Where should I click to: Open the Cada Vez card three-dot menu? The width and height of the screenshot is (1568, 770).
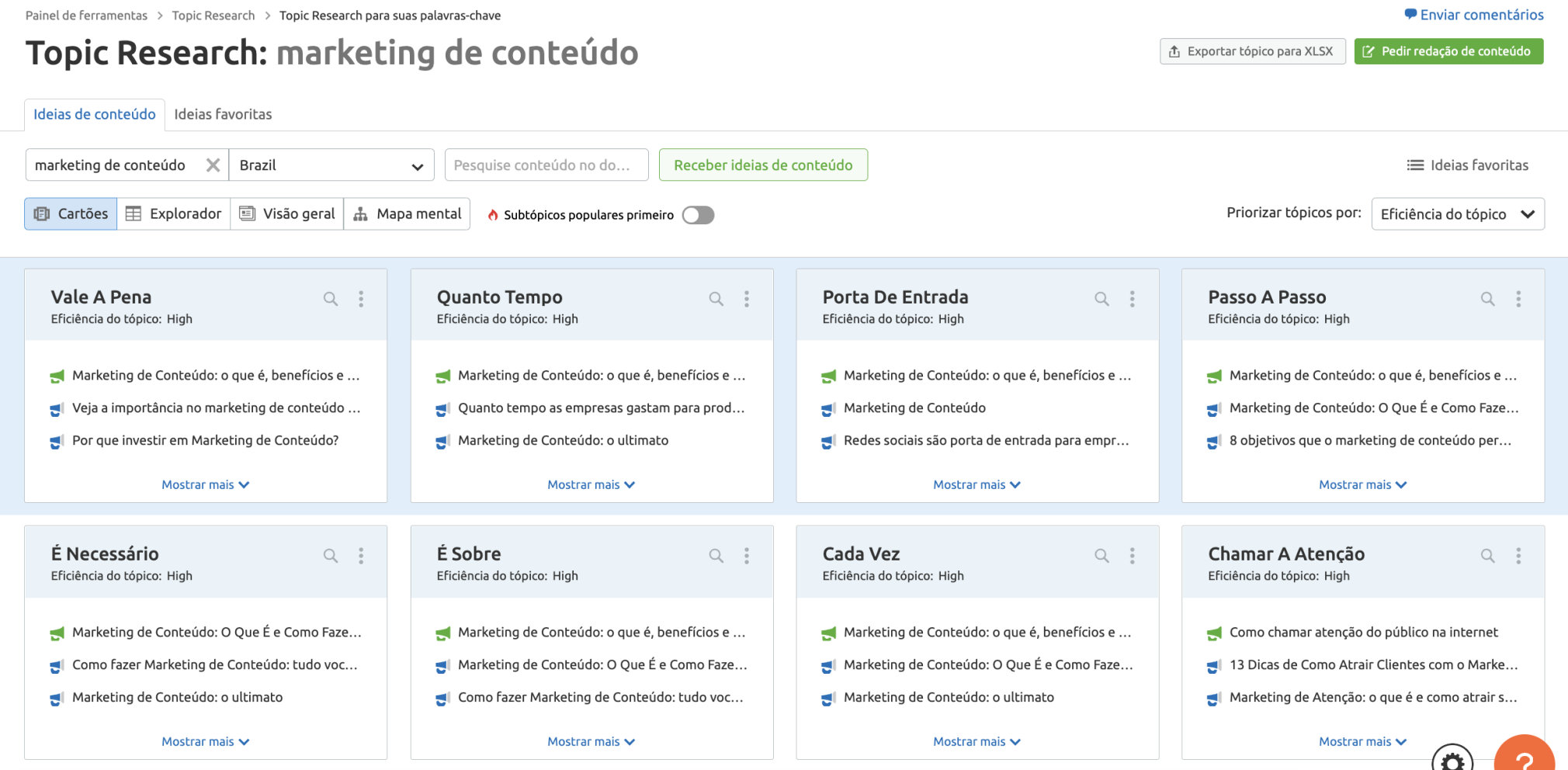click(x=1133, y=556)
